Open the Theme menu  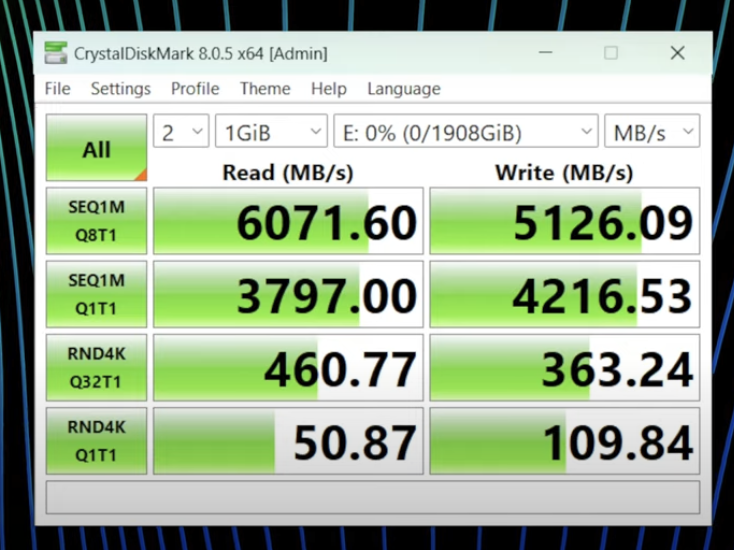[265, 89]
